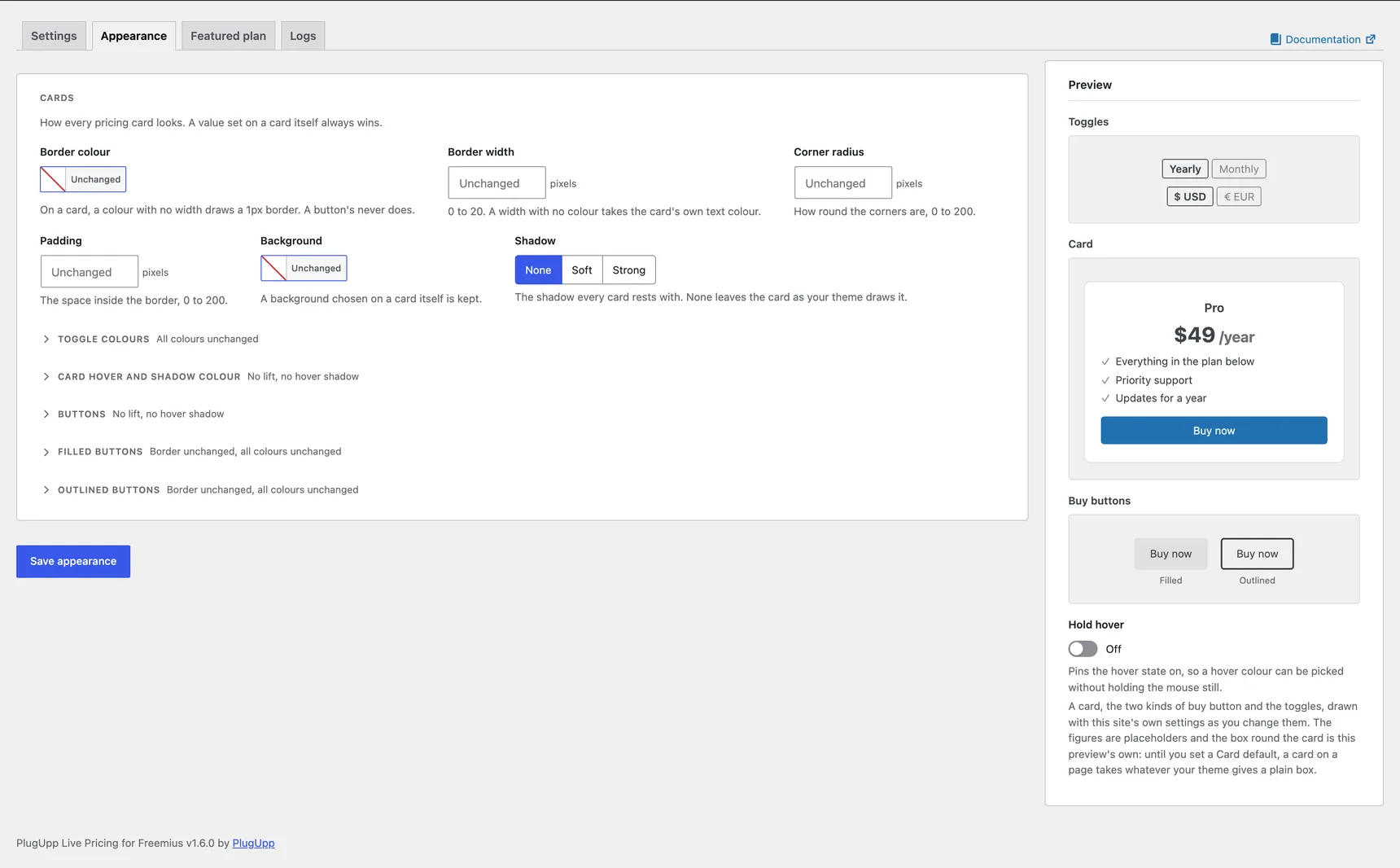Select the Strong shadow option
Screen dimensions: 1400x868
click(x=629, y=270)
